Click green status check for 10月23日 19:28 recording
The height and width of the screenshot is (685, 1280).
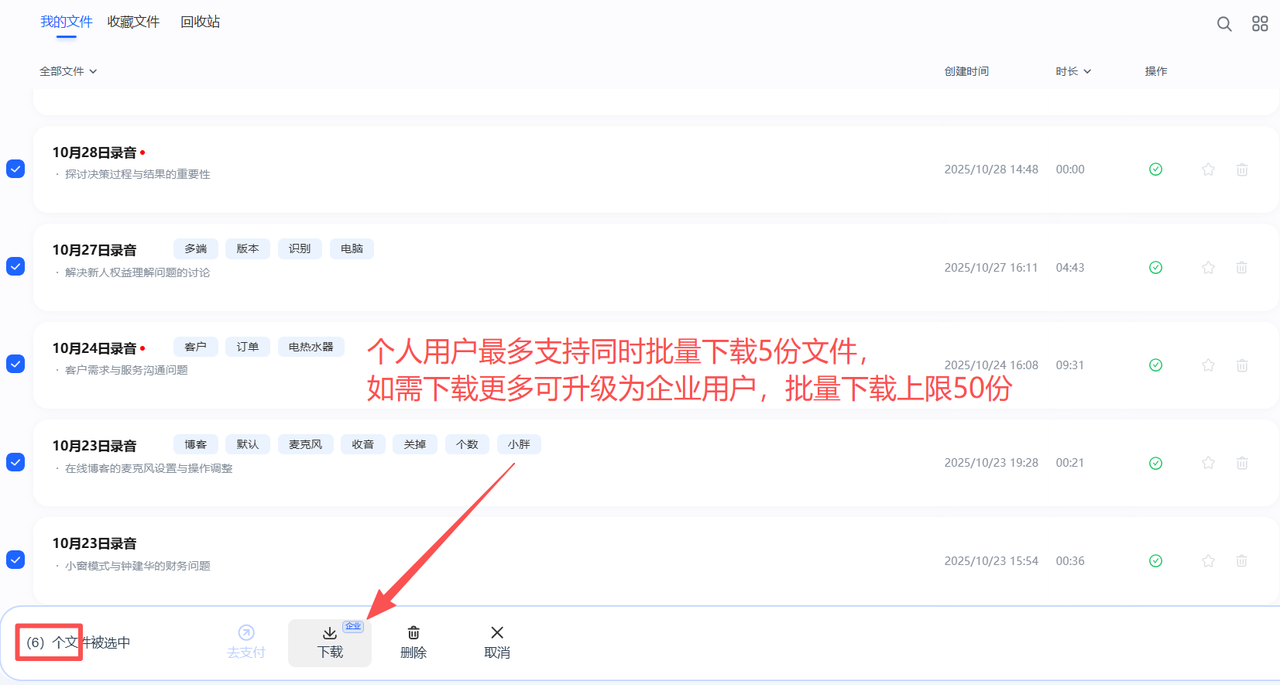(1155, 463)
